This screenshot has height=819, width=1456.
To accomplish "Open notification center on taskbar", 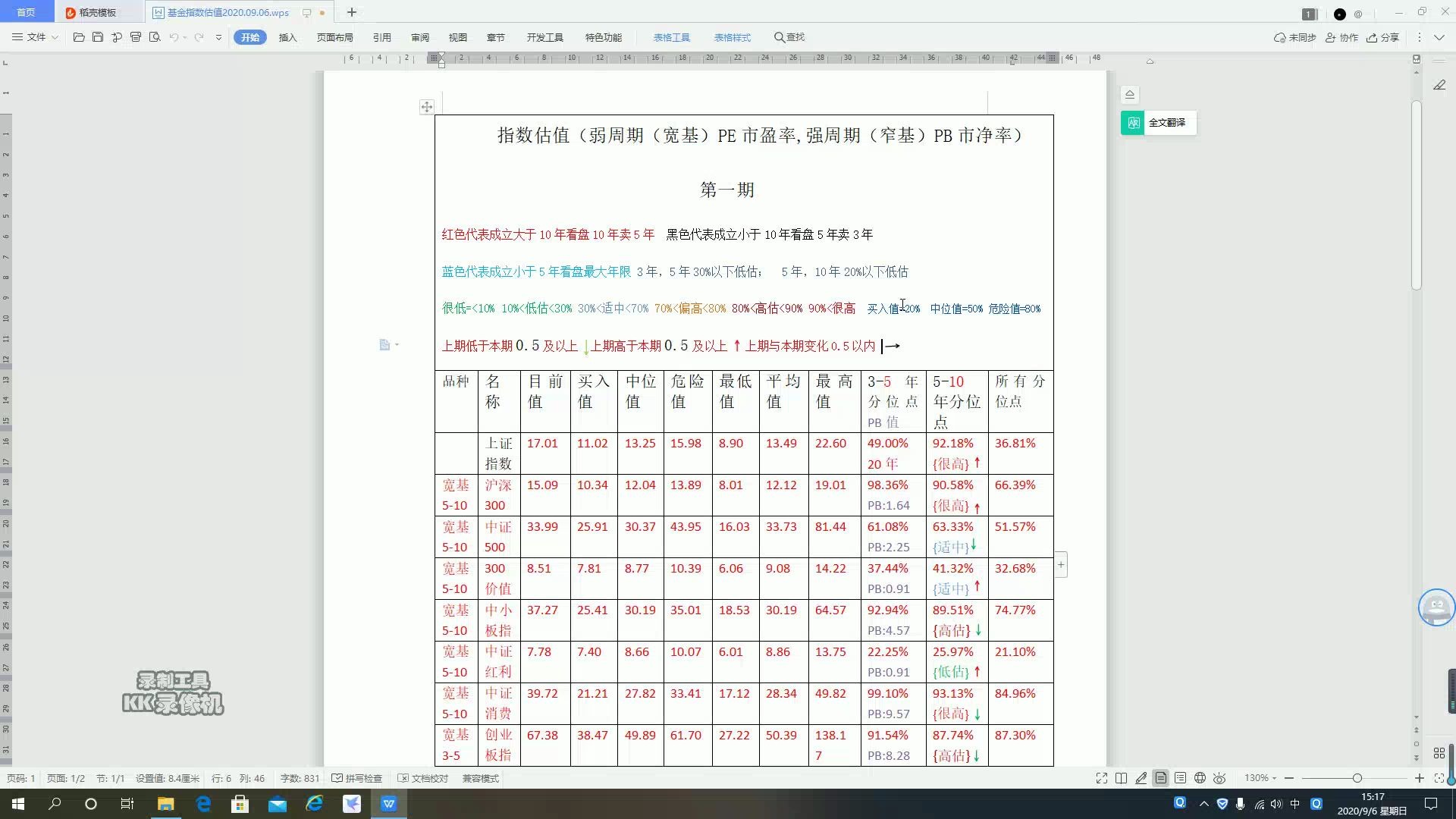I will click(x=1431, y=804).
